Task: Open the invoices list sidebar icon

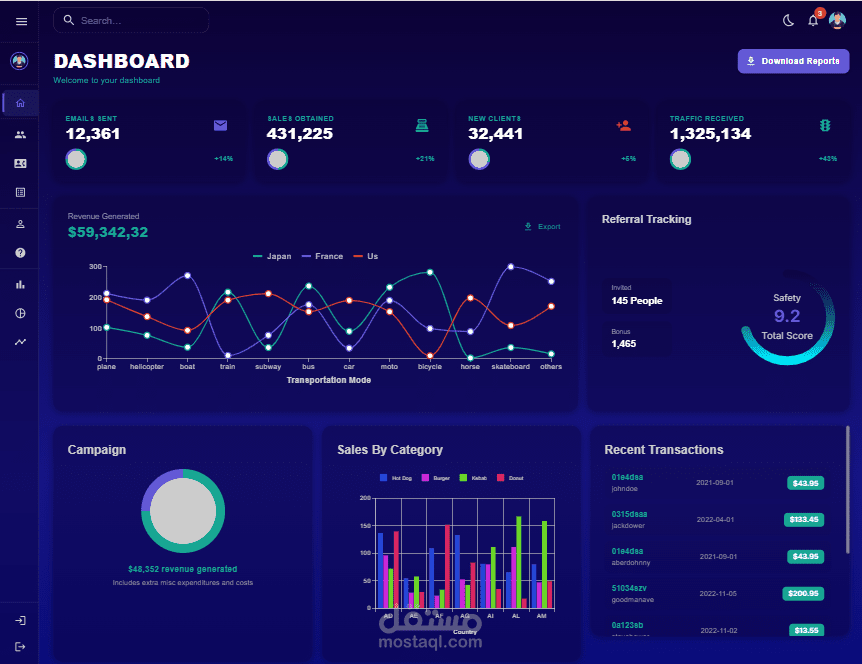Action: click(20, 192)
